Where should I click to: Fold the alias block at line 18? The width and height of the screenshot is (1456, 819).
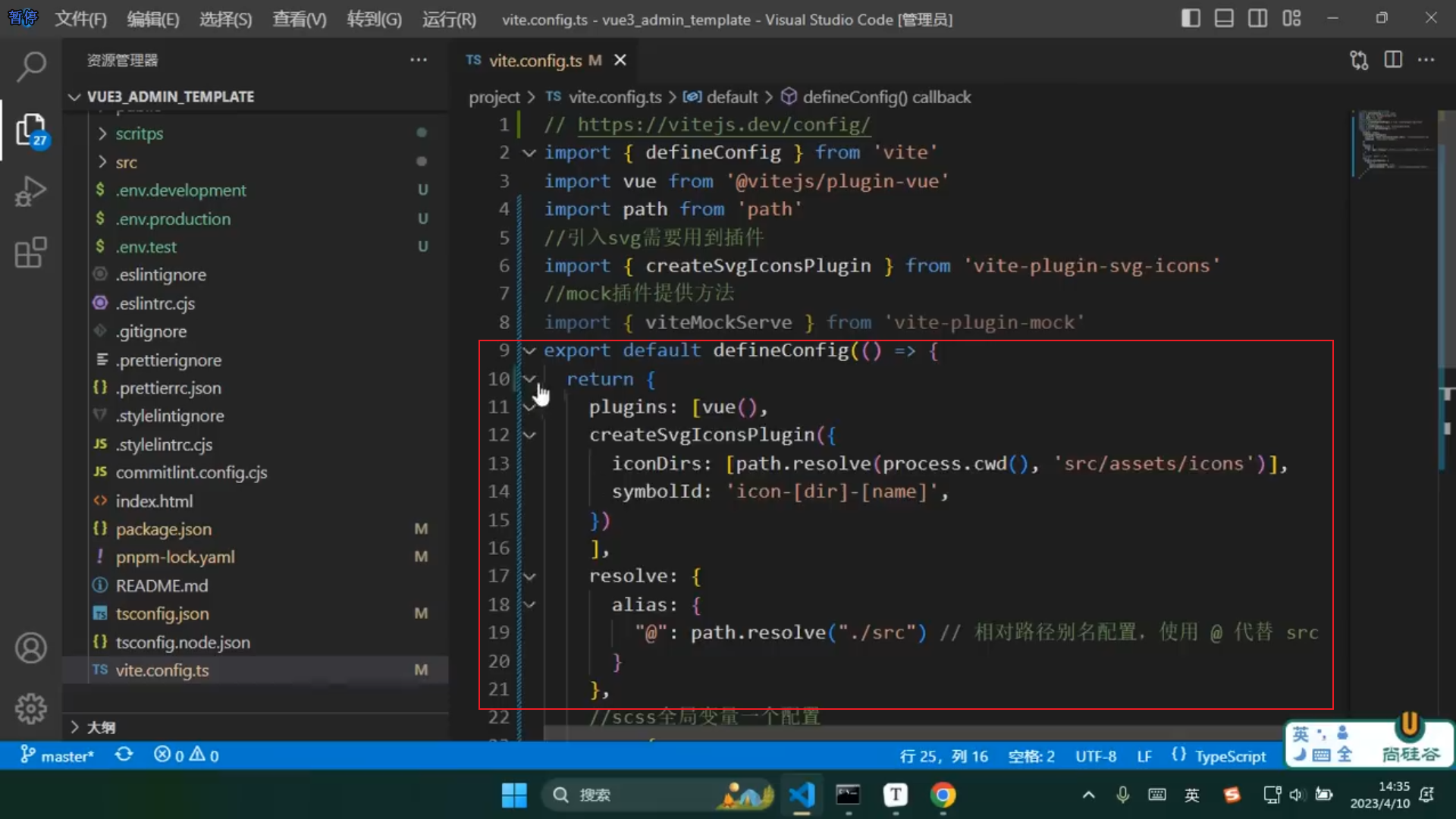[x=529, y=604]
